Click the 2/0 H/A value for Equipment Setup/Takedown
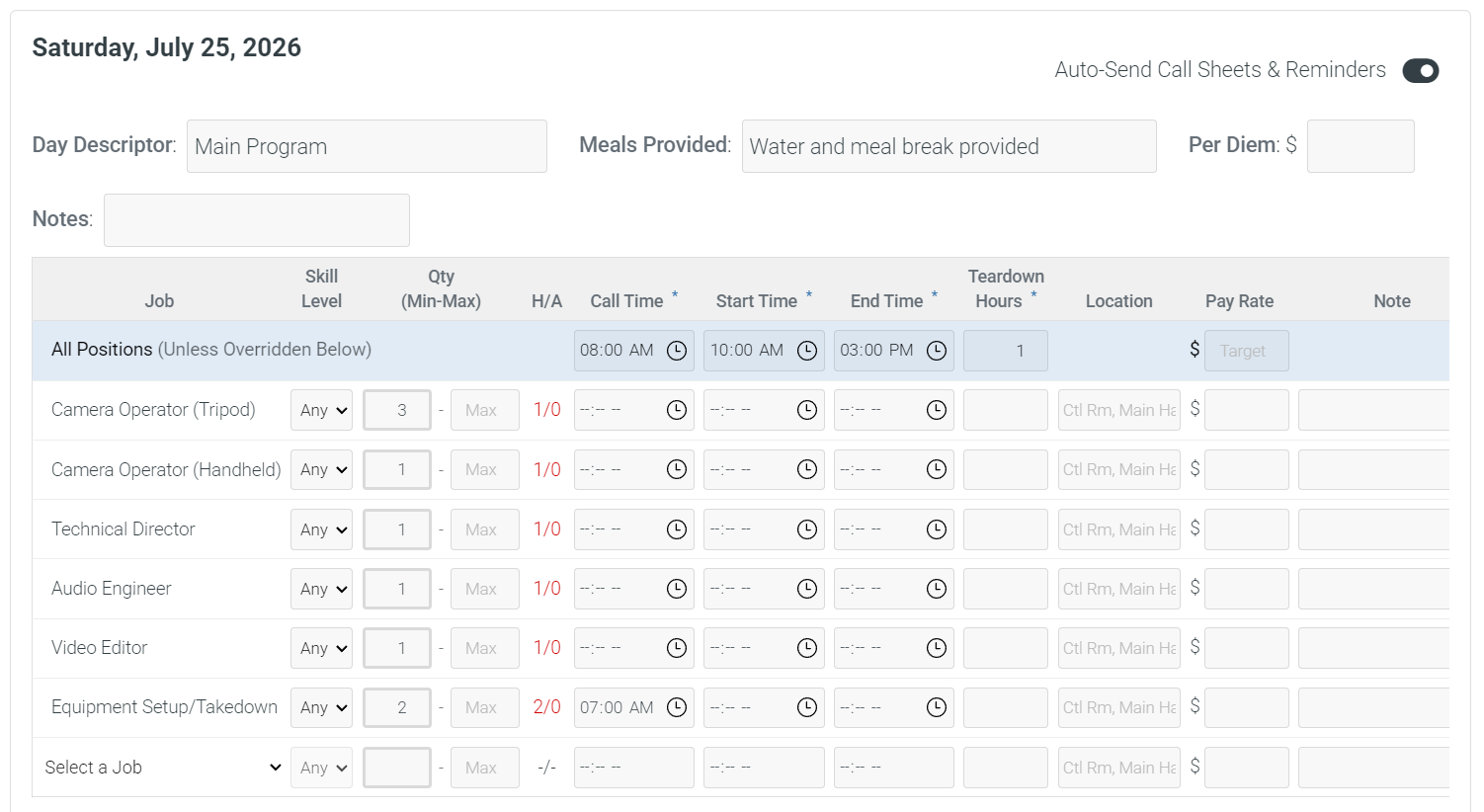 546,707
